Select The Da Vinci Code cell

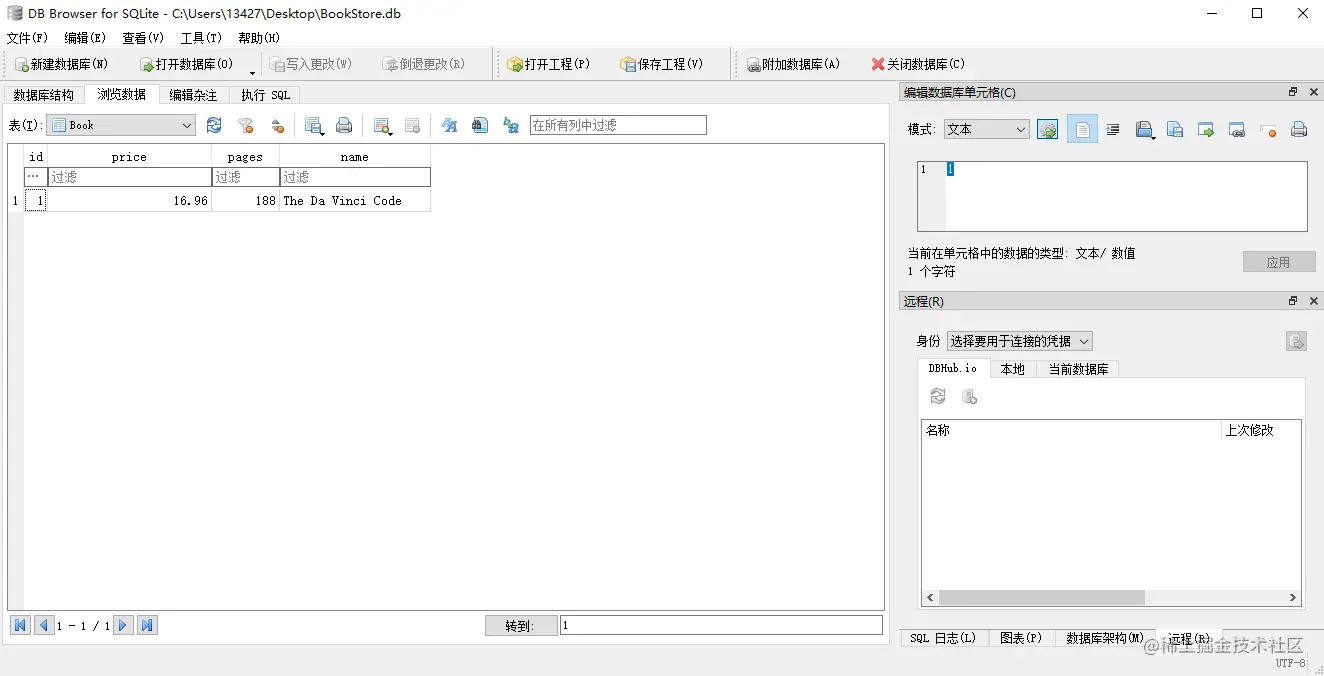(355, 200)
